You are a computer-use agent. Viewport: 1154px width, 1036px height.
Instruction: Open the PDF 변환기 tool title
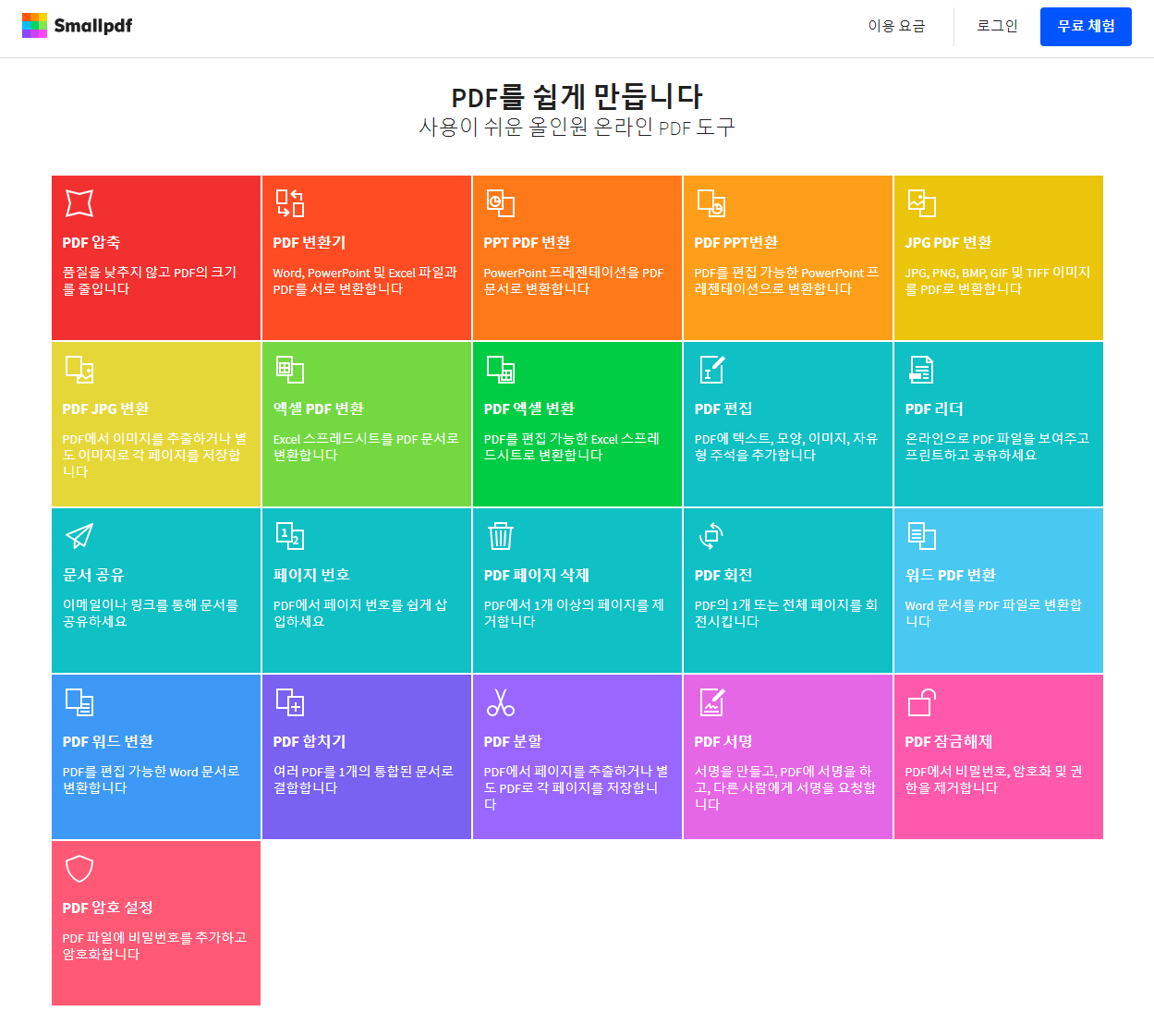click(310, 242)
